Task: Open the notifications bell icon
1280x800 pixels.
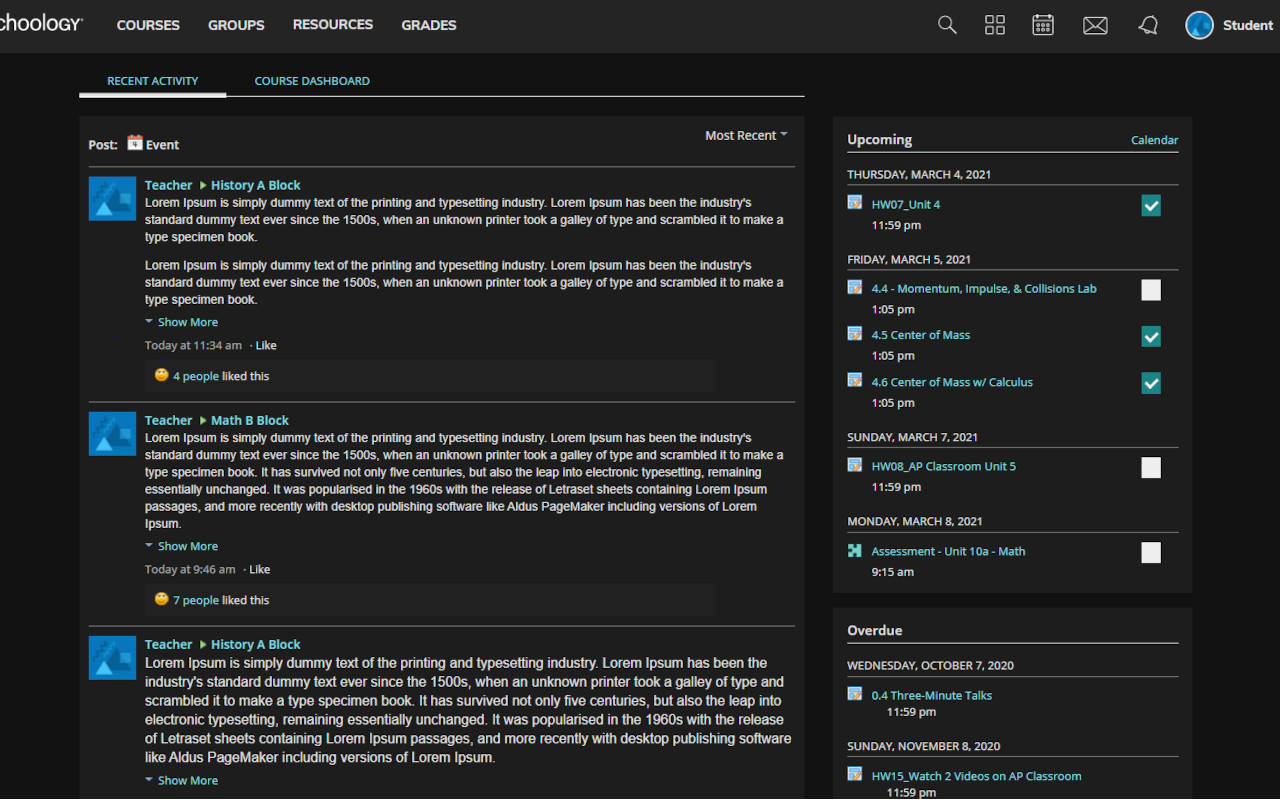Action: click(x=1147, y=25)
